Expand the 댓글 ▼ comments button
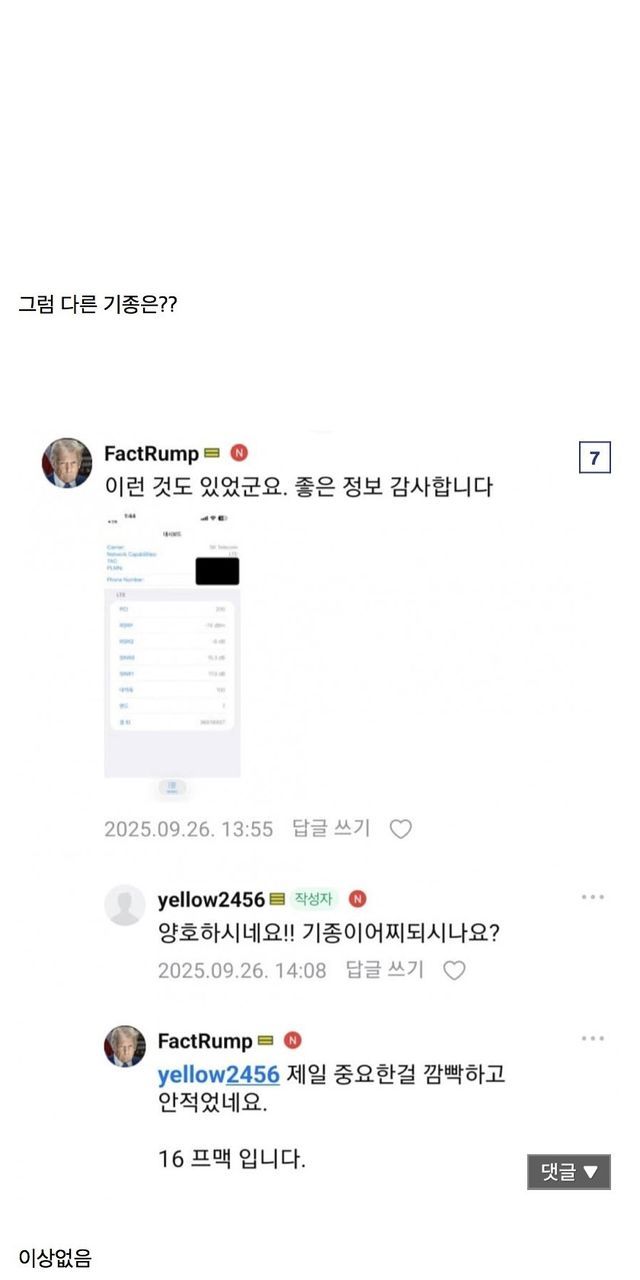The image size is (640, 1280). (x=569, y=1172)
